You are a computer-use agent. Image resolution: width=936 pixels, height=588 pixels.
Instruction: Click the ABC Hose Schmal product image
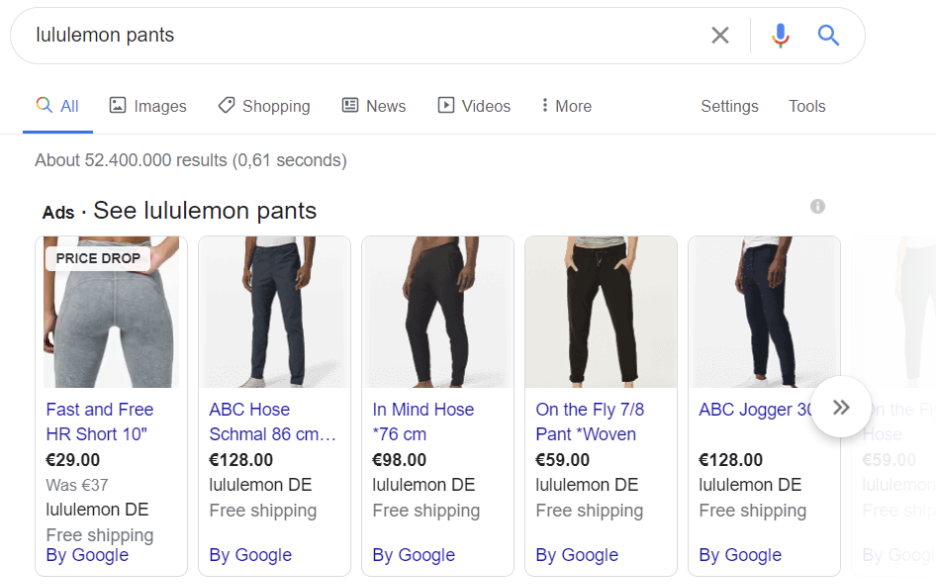coord(275,312)
